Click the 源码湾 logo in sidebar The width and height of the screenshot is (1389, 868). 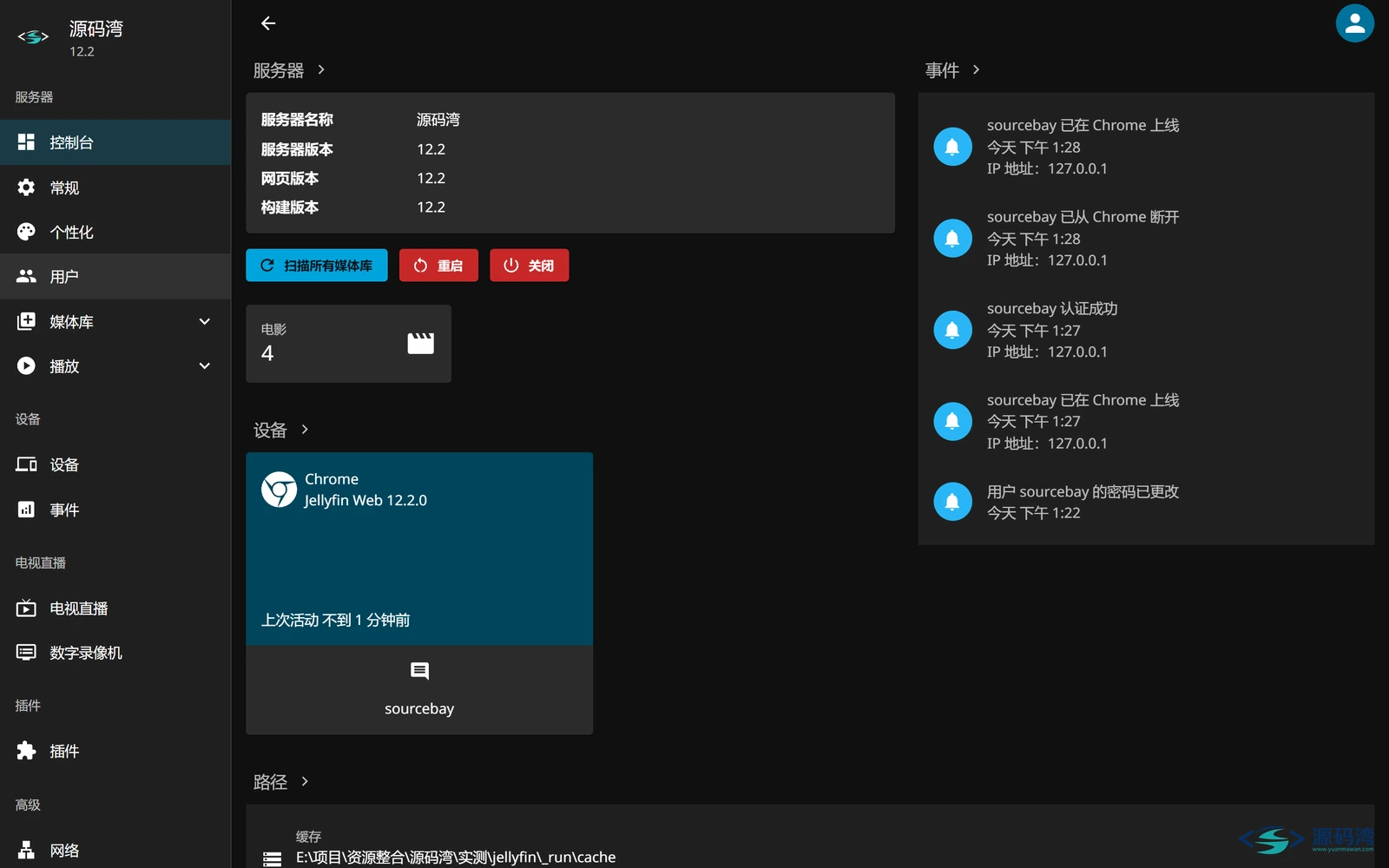34,37
